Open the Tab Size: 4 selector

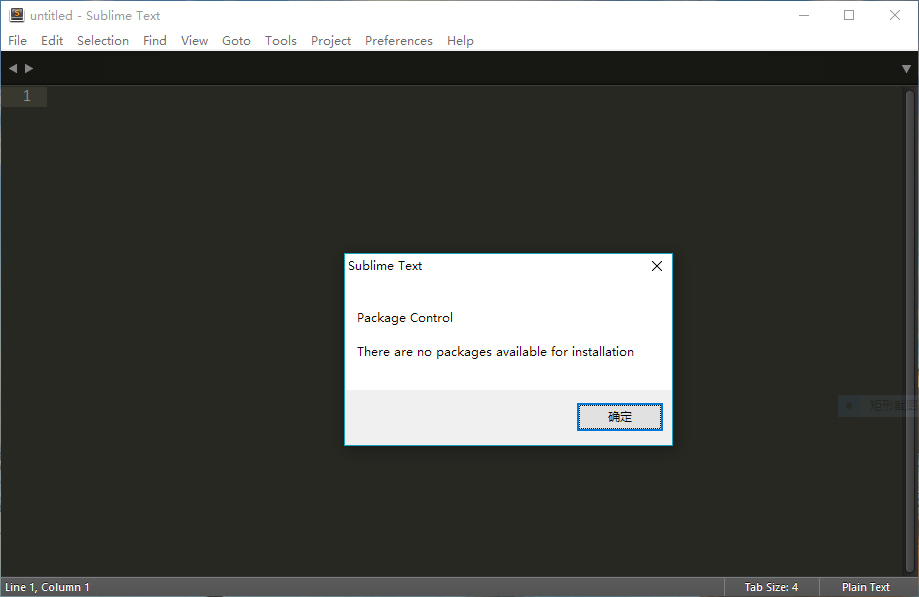pos(771,587)
